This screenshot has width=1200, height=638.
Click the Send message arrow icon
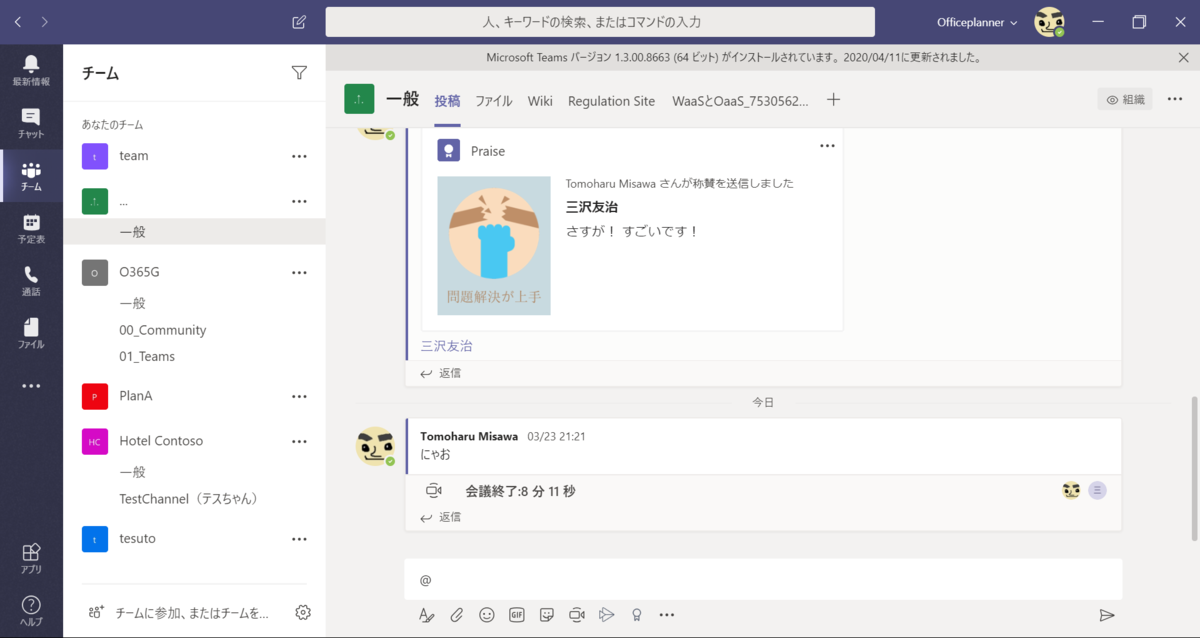1107,615
